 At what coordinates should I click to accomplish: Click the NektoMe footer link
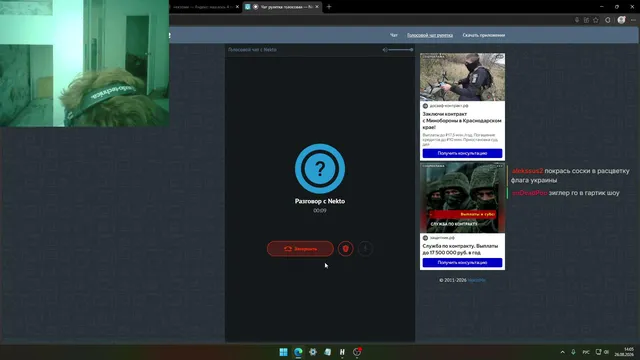pos(477,280)
